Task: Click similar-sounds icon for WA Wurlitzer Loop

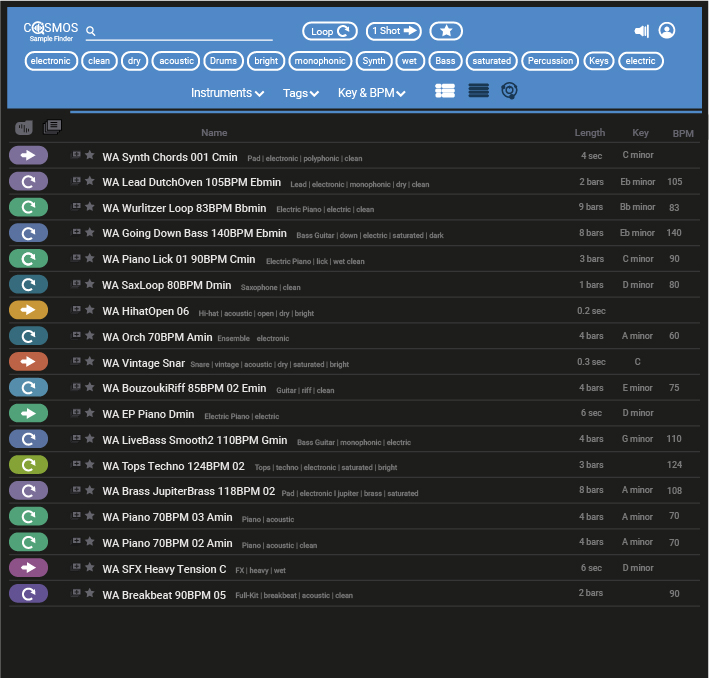Action: (76, 206)
